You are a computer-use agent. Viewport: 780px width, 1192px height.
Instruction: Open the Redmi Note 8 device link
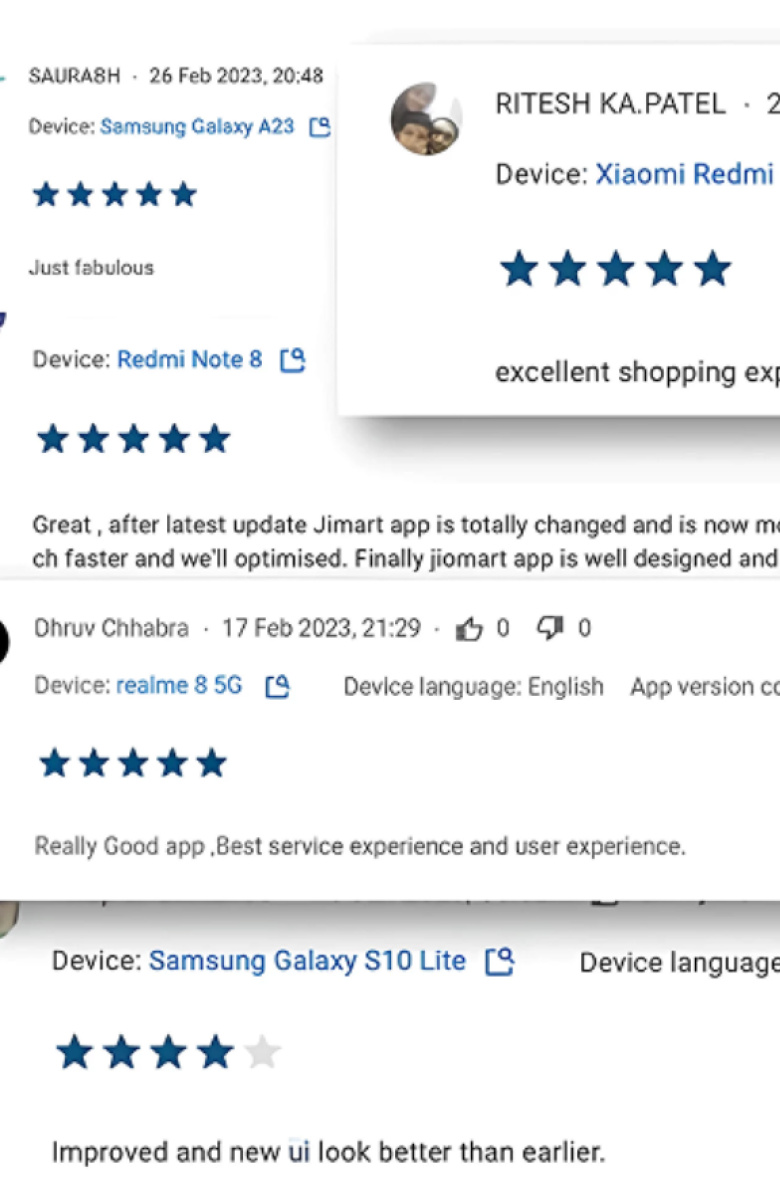tap(189, 360)
